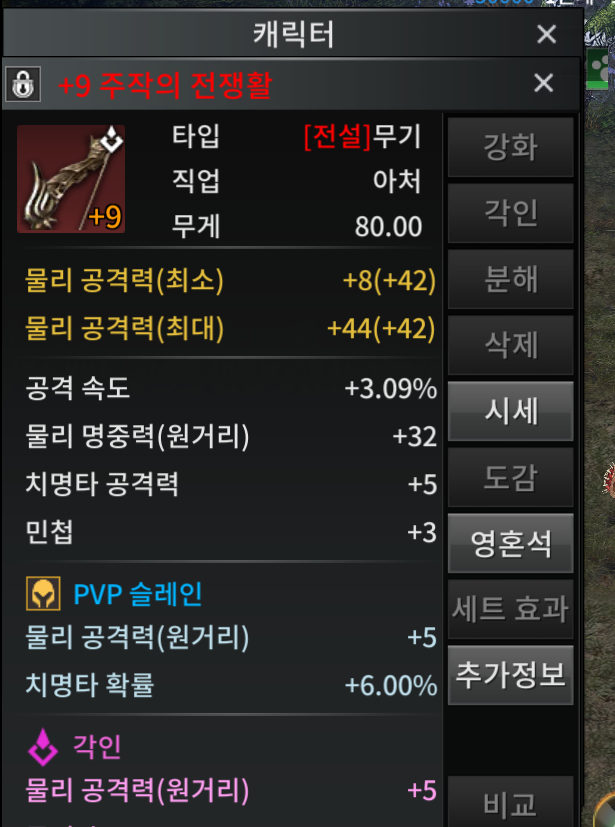This screenshot has width=615, height=827.
Task: Select the 각인 engraving button
Action: pyautogui.click(x=511, y=213)
